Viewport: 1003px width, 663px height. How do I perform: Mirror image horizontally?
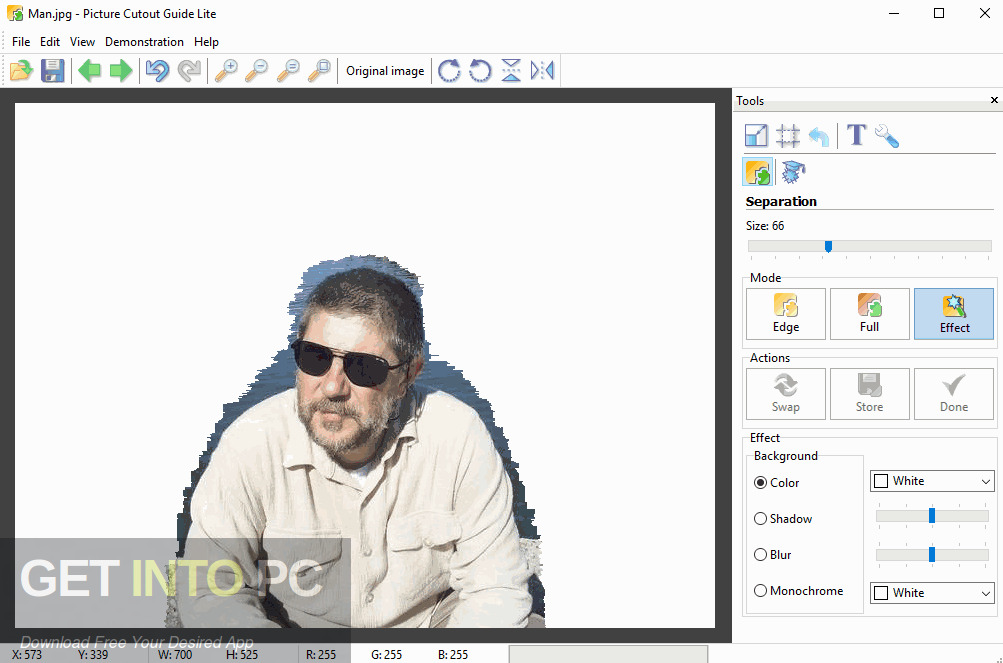tap(542, 70)
